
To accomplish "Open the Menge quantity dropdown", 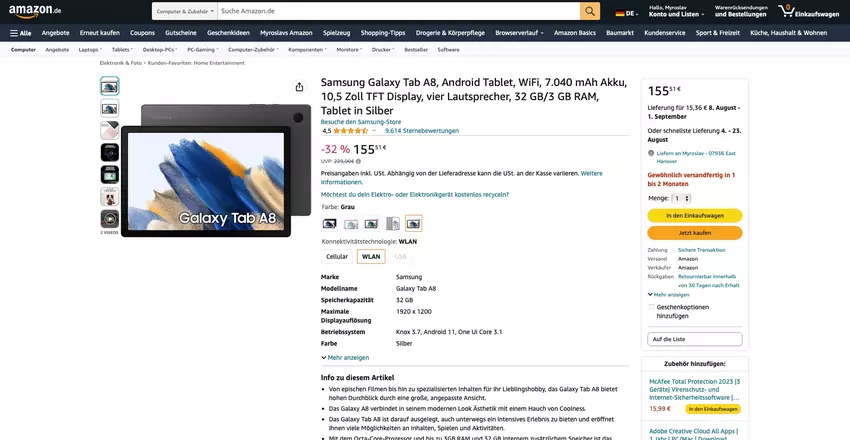I will [681, 198].
